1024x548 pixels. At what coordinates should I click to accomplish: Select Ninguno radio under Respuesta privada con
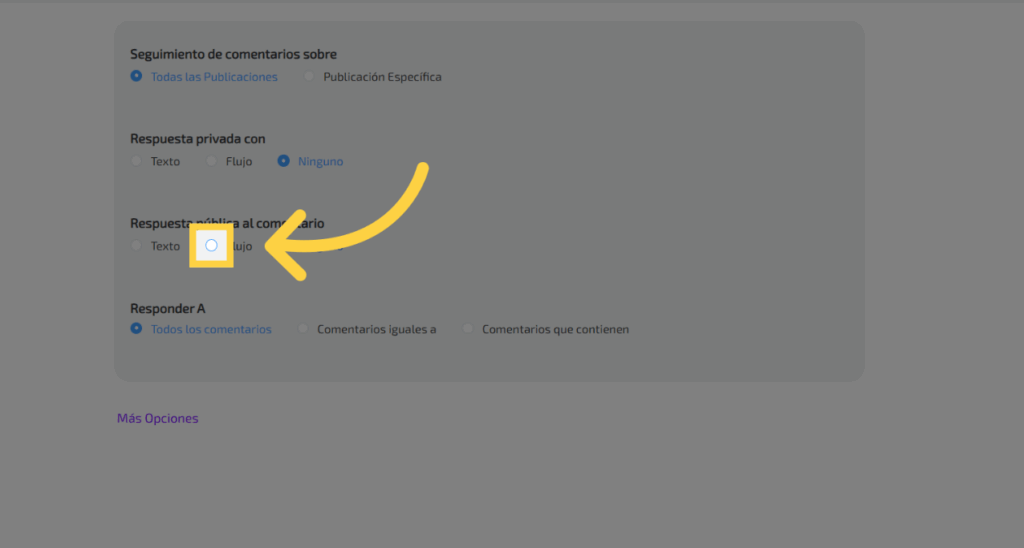[x=284, y=161]
